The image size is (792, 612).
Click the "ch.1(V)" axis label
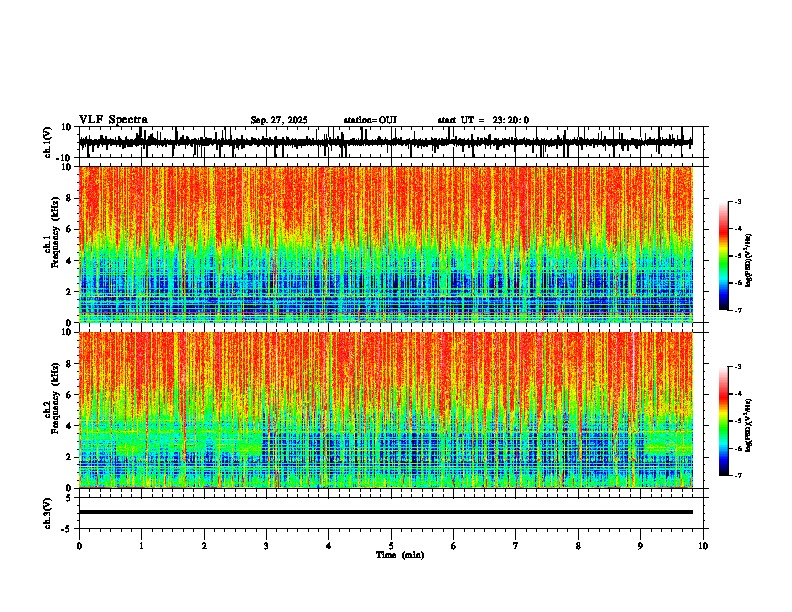click(48, 142)
